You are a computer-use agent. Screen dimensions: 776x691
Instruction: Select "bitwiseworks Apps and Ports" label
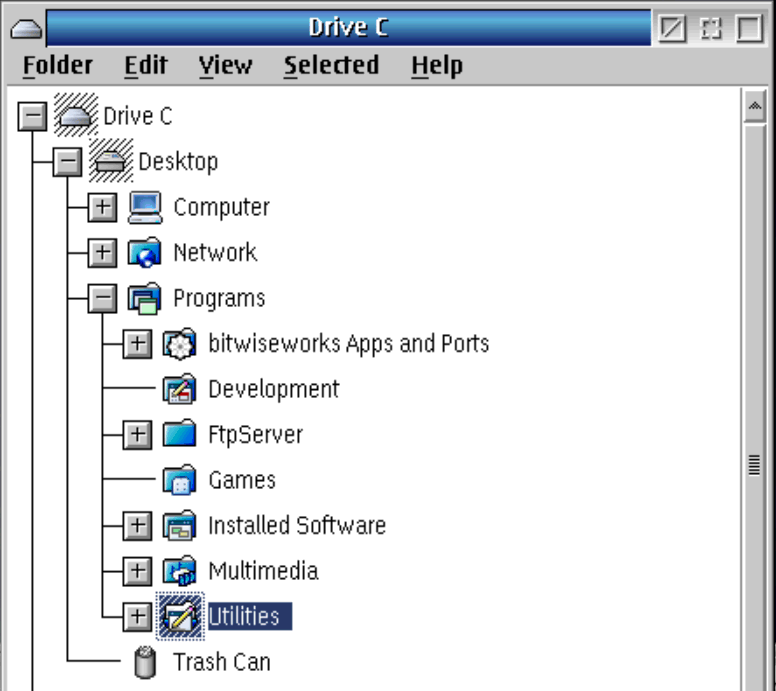(x=349, y=344)
